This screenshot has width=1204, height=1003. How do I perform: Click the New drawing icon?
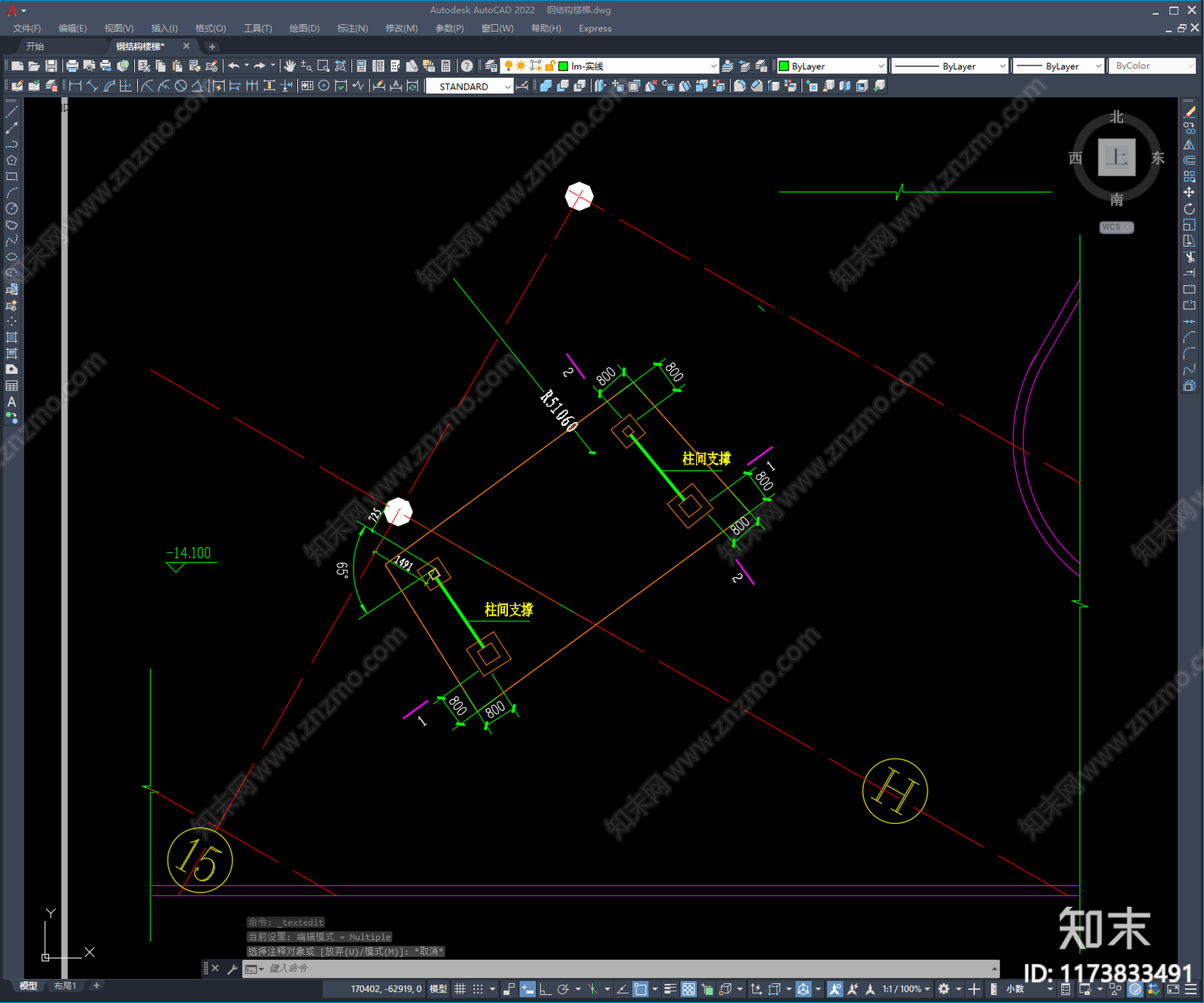[x=18, y=66]
